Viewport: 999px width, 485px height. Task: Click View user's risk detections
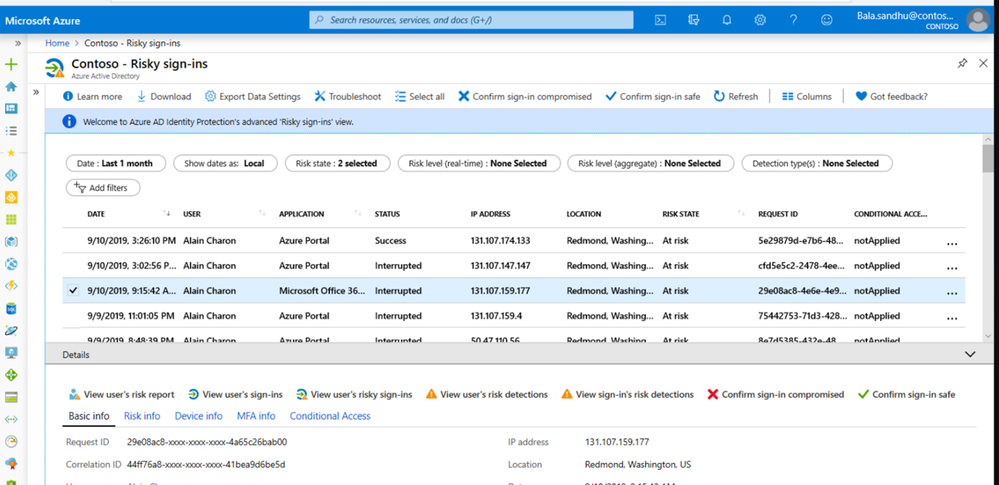(x=487, y=395)
